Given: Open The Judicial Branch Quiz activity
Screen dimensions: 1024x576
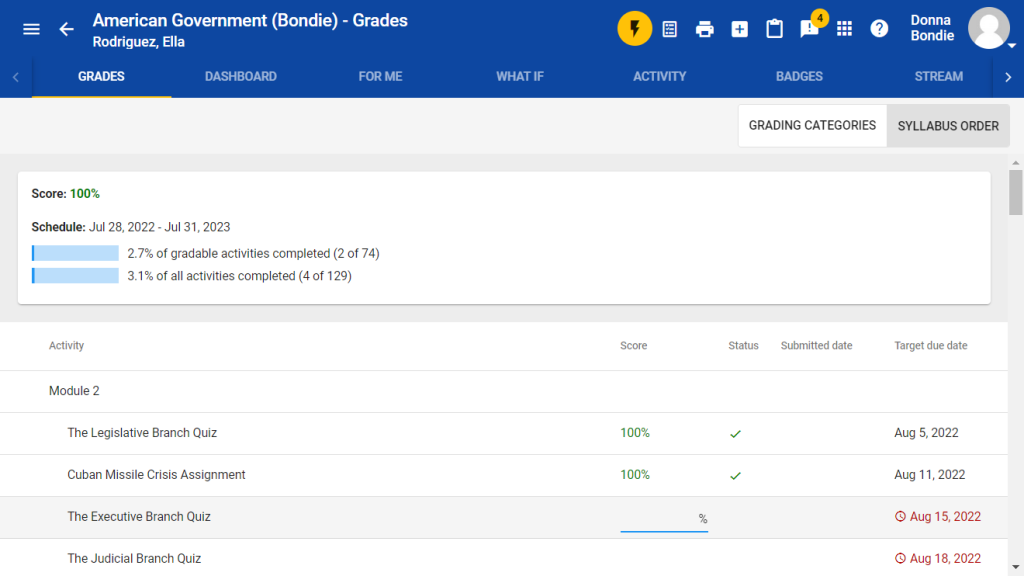Looking at the screenshot, I should (134, 559).
